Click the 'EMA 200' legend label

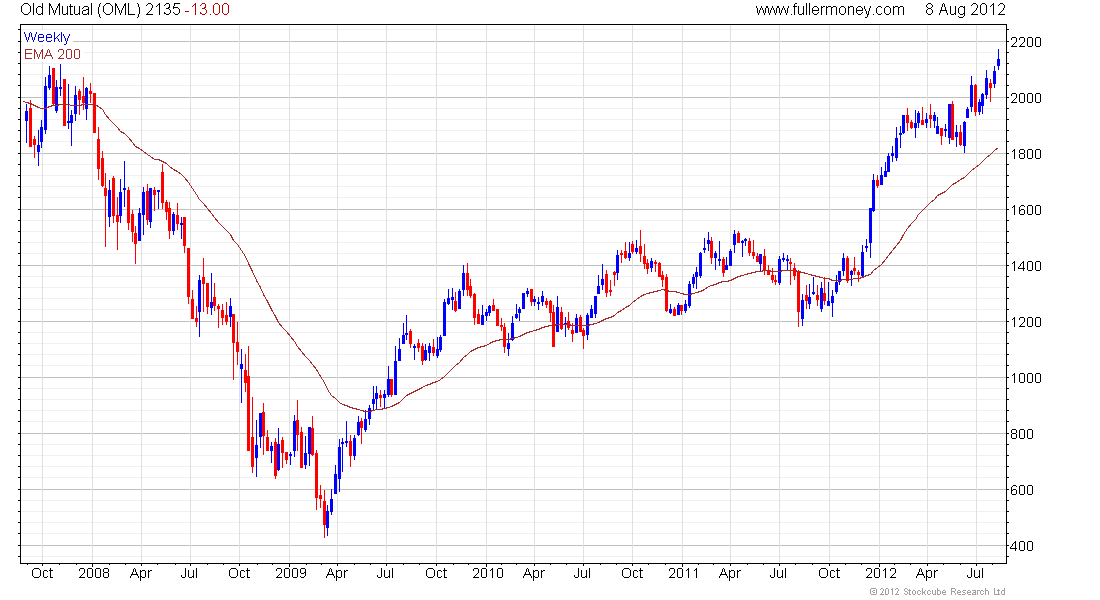[53, 54]
